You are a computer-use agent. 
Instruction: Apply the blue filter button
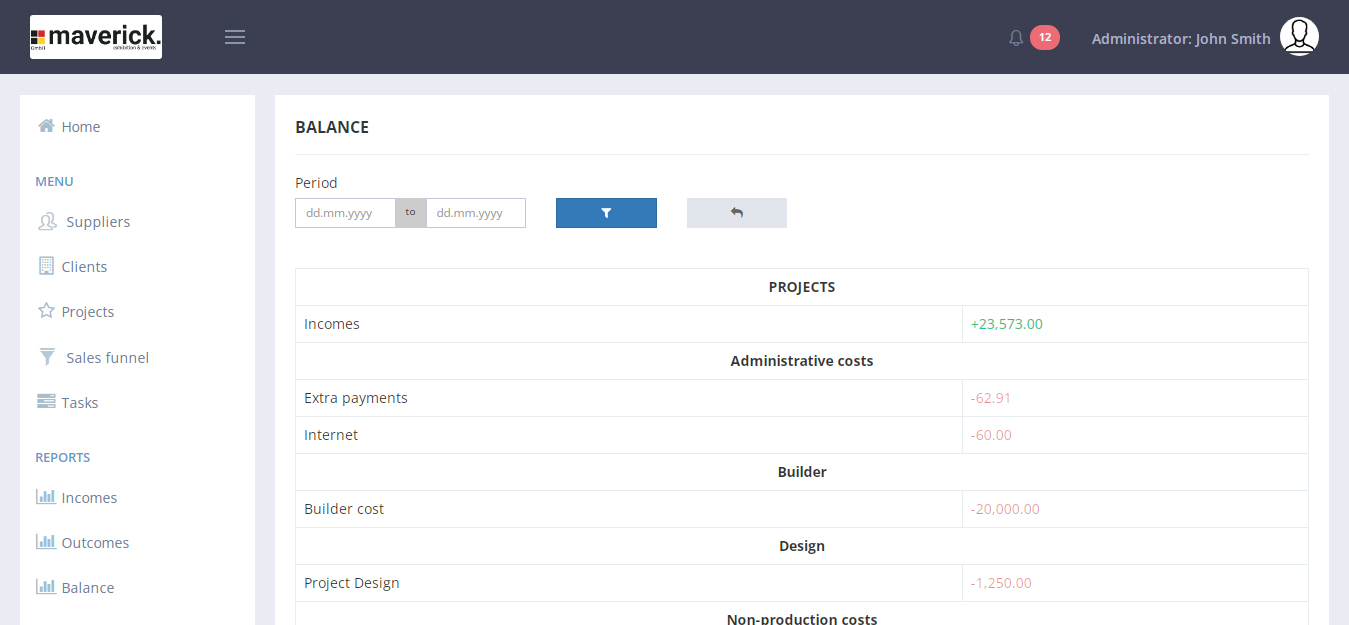click(606, 213)
